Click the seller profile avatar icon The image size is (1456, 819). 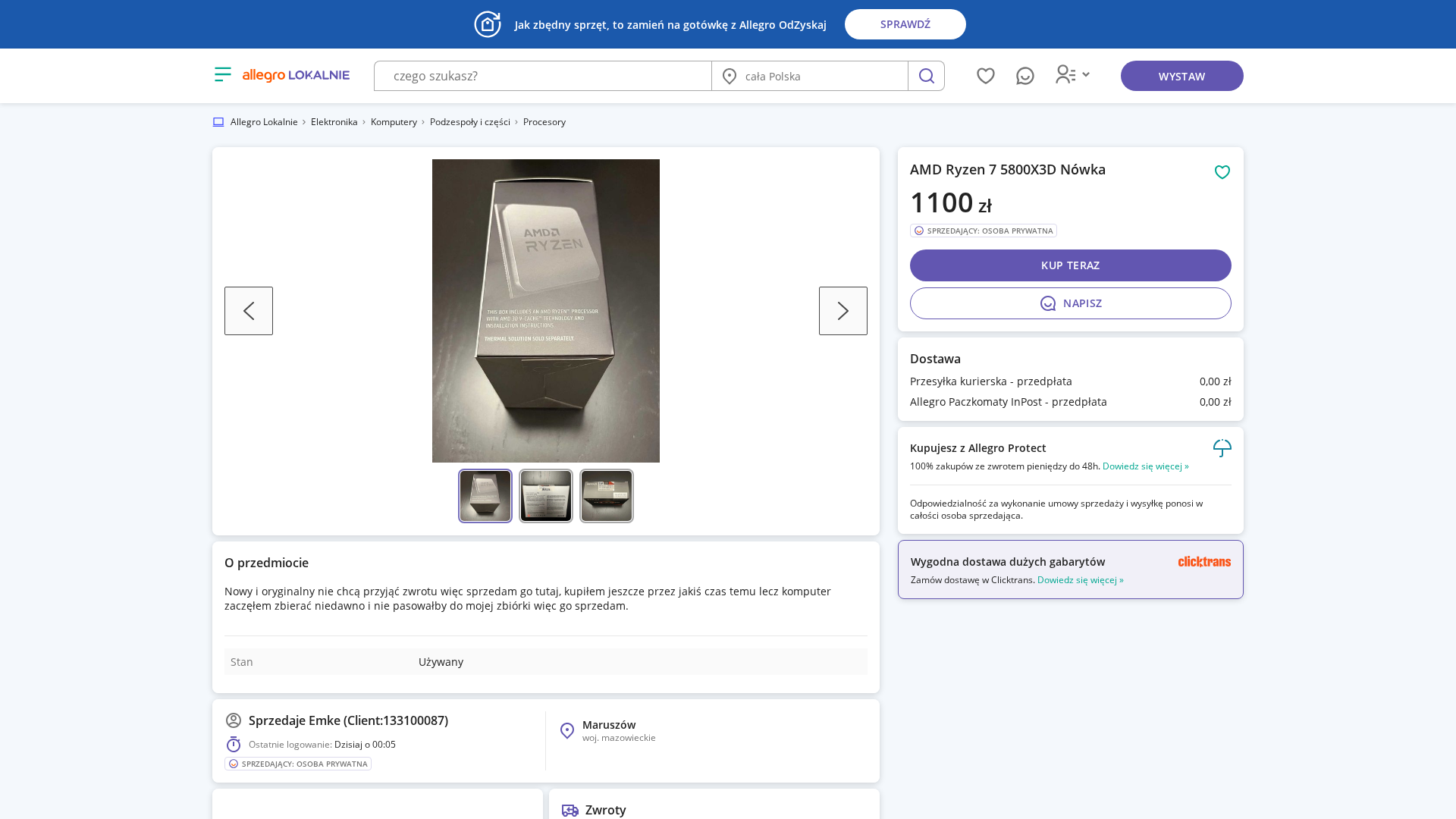tap(234, 720)
